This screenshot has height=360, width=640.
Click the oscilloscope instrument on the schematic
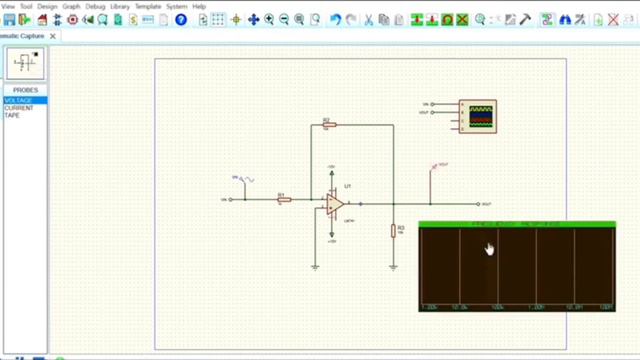pyautogui.click(x=478, y=116)
